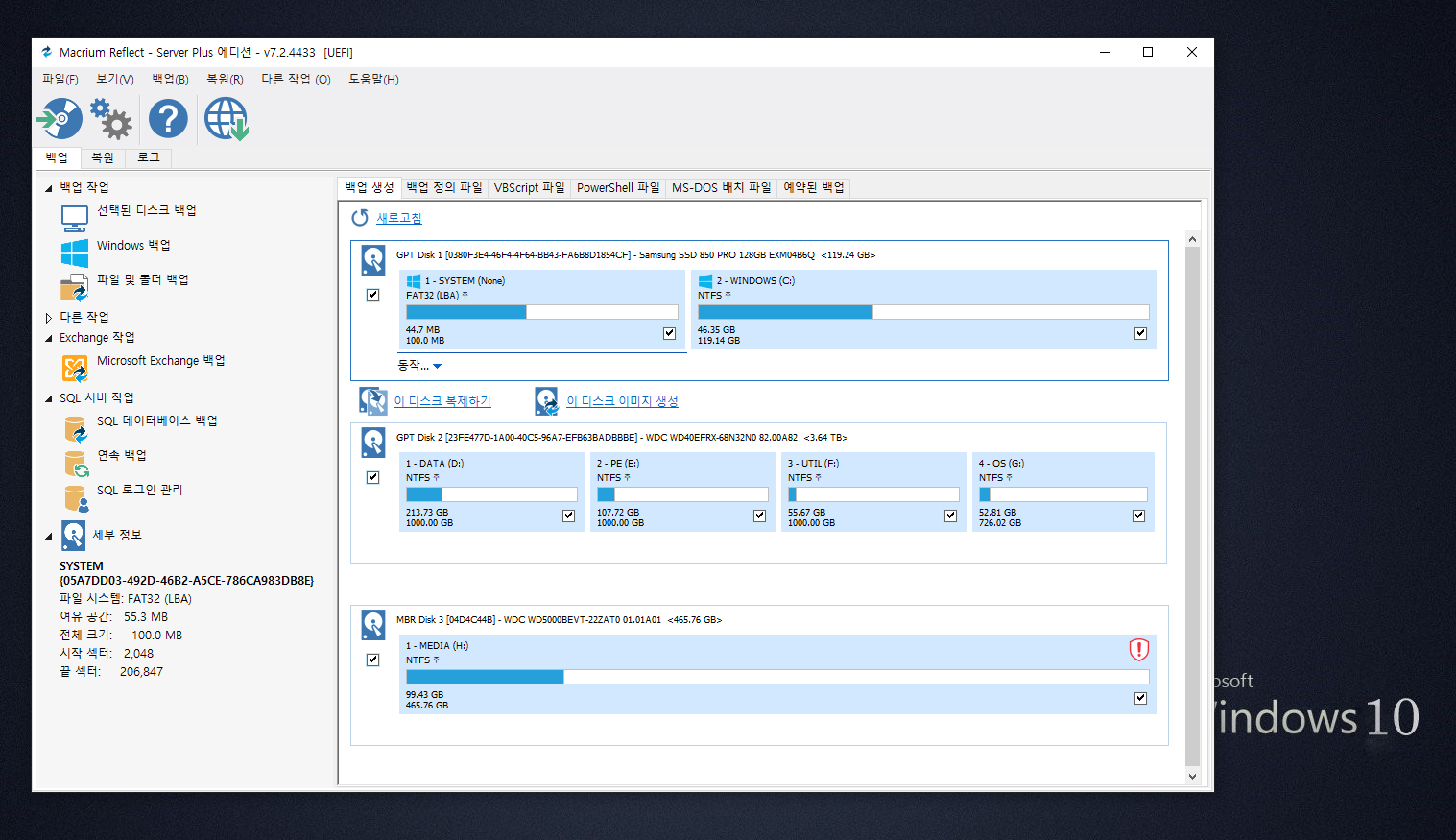Click the scrollbar up arrow
The width and height of the screenshot is (1456, 840).
[1193, 238]
